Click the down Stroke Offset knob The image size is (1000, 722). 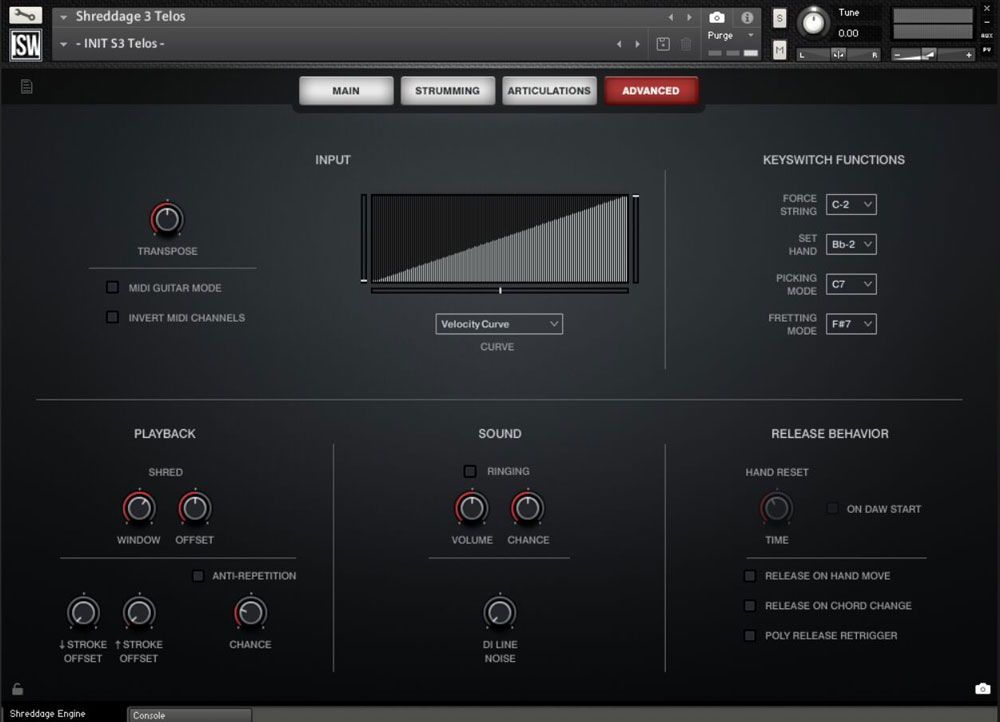tap(83, 612)
